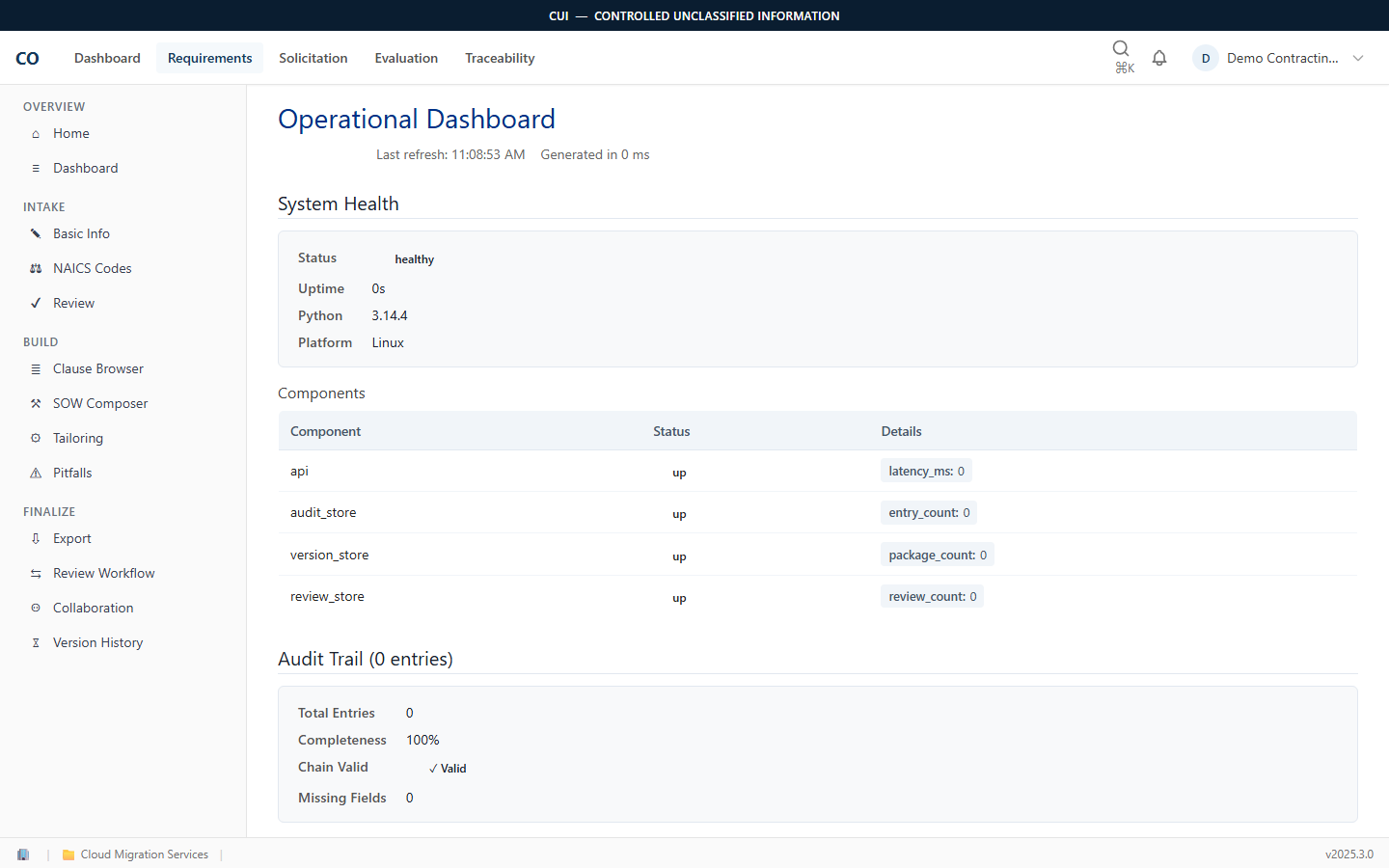1389x868 pixels.
Task: Click the Valid chain badge
Action: pos(447,769)
